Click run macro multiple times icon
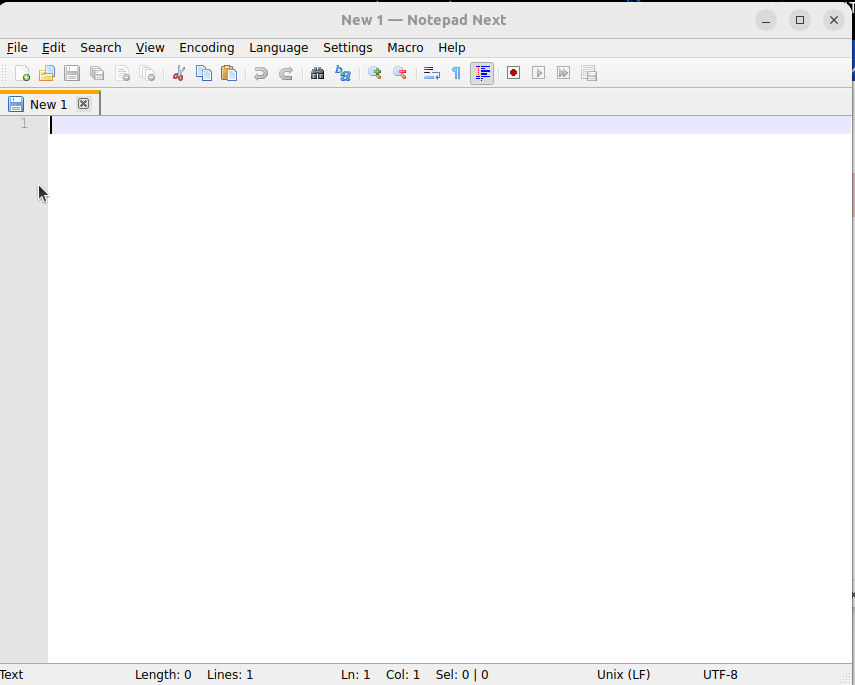This screenshot has height=685, width=855. [563, 73]
